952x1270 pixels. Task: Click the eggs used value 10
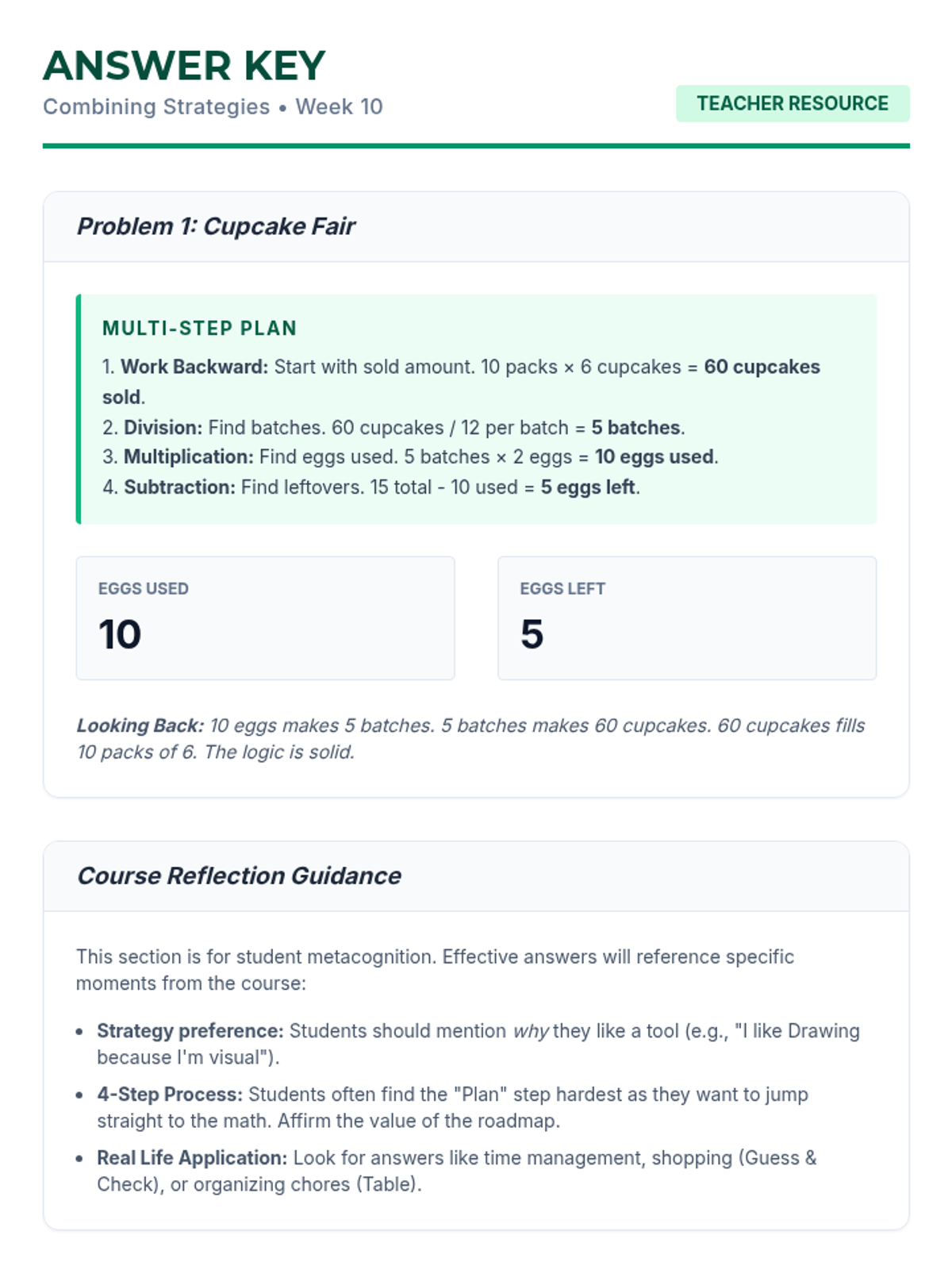click(120, 635)
